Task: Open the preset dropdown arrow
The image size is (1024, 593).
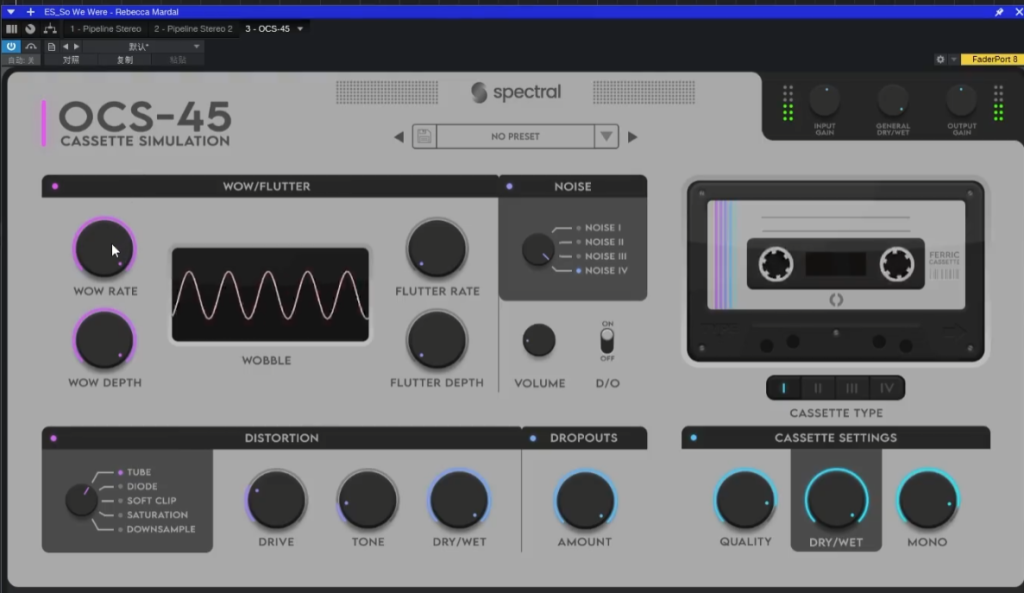Action: [x=606, y=136]
